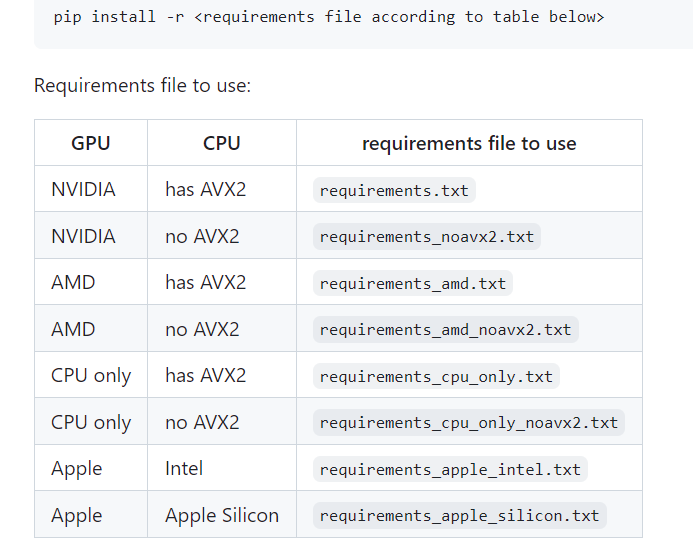Click the requirements_apple_intel.txt code label

pyautogui.click(x=450, y=469)
